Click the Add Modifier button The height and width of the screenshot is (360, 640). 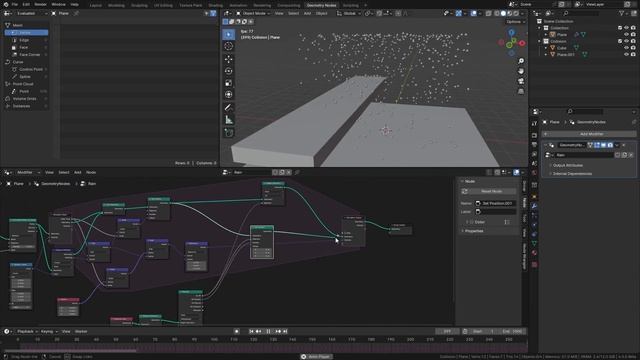pos(589,134)
